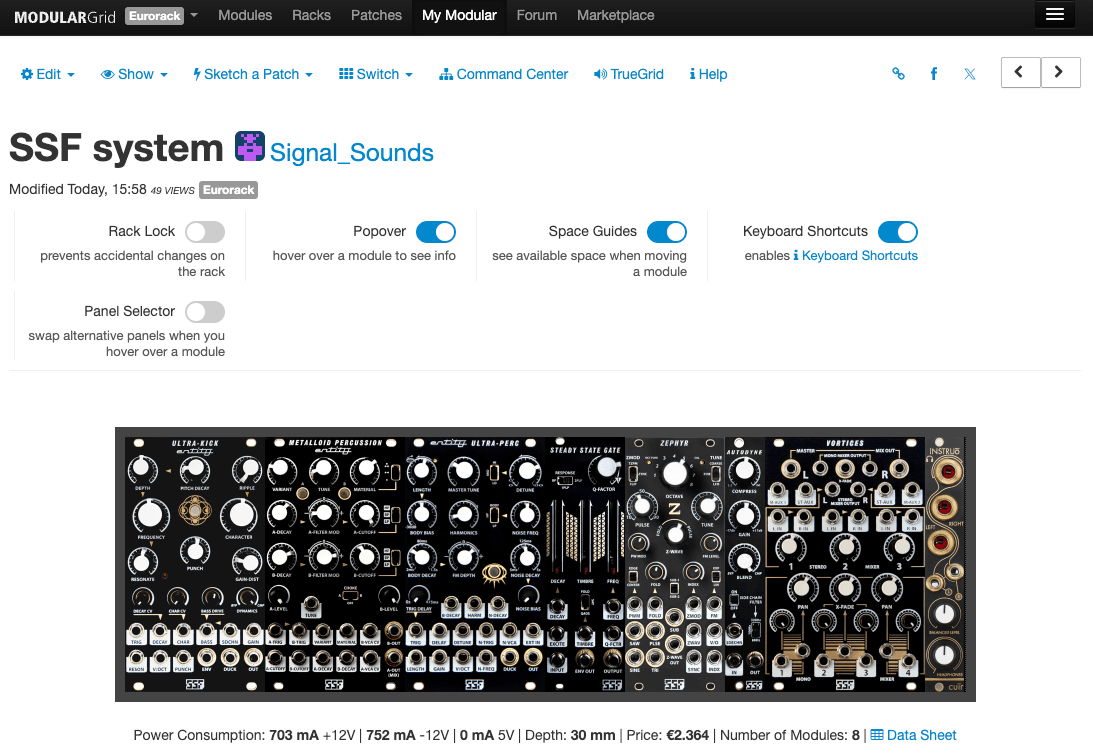Open the Switch dropdown
Viewport: 1093px width, 756px height.
(x=376, y=74)
